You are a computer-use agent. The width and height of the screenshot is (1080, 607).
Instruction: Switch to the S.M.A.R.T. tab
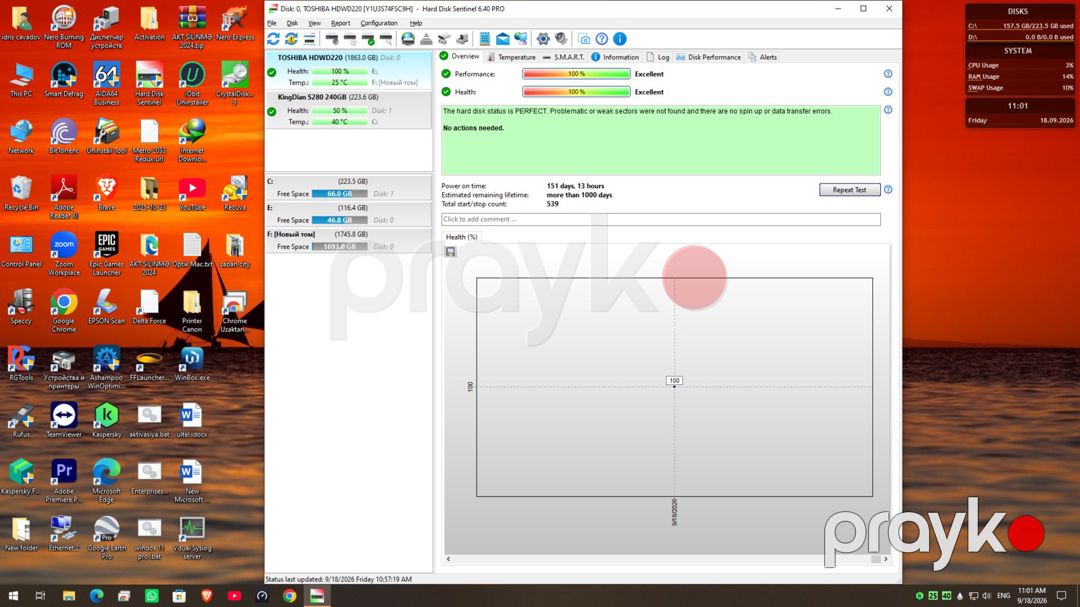[563, 57]
